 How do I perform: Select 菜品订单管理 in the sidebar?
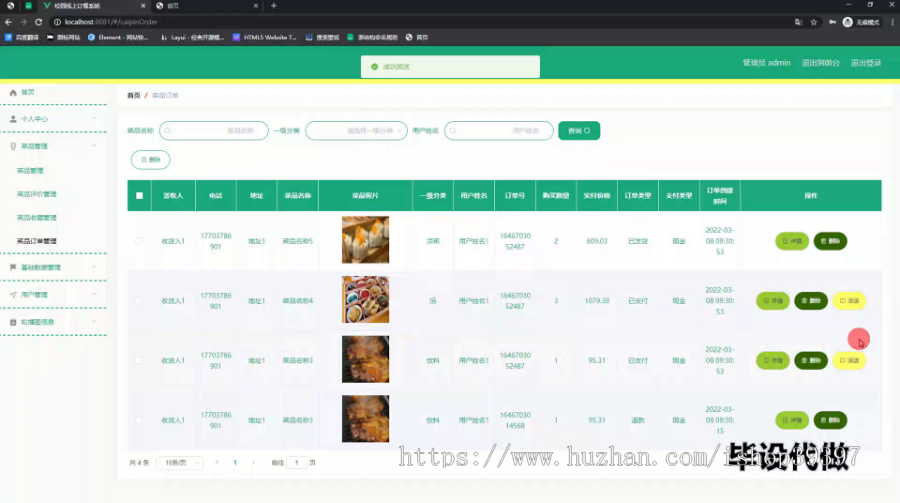click(37, 241)
